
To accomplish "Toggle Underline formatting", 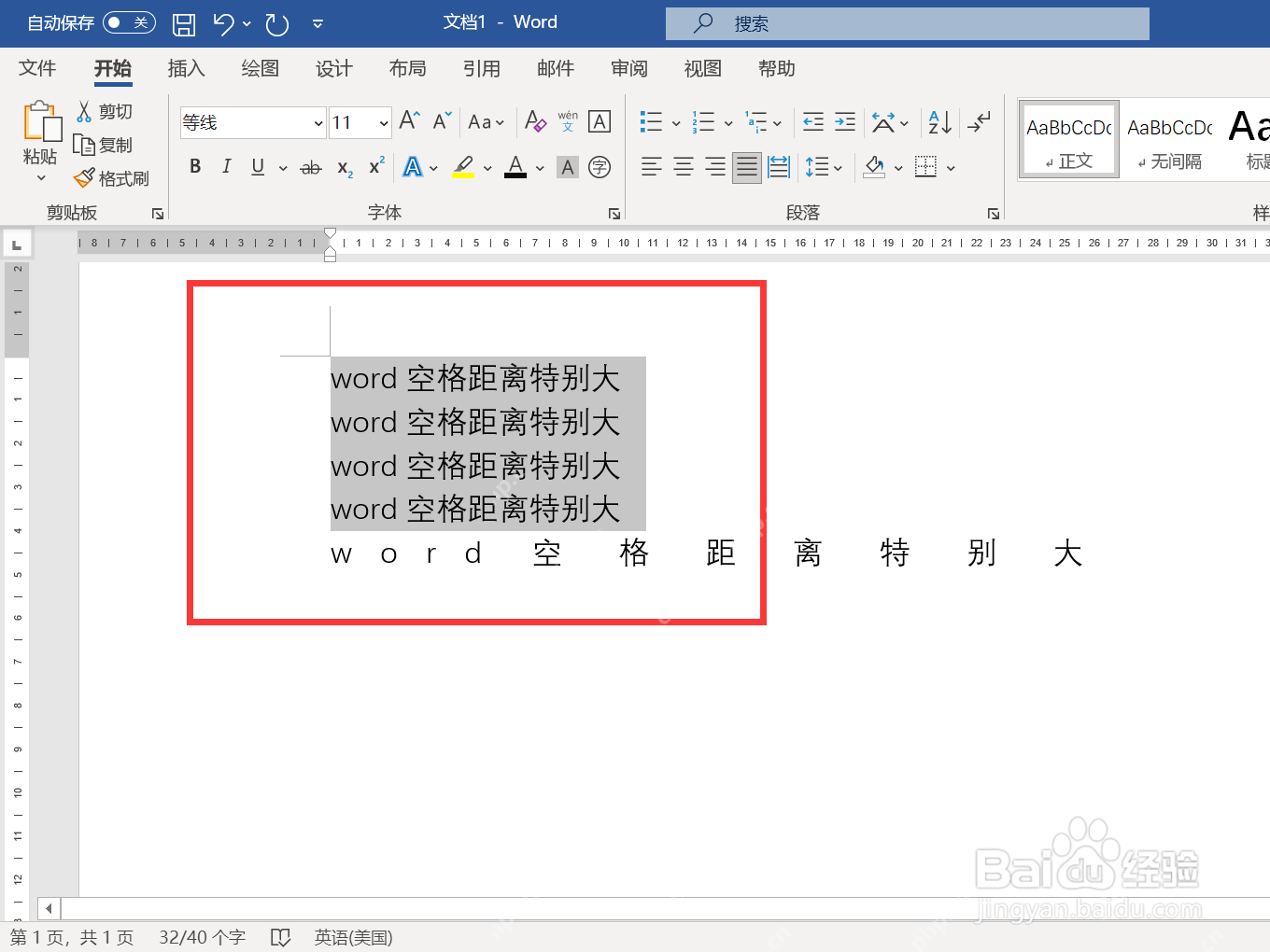I will 258,167.
